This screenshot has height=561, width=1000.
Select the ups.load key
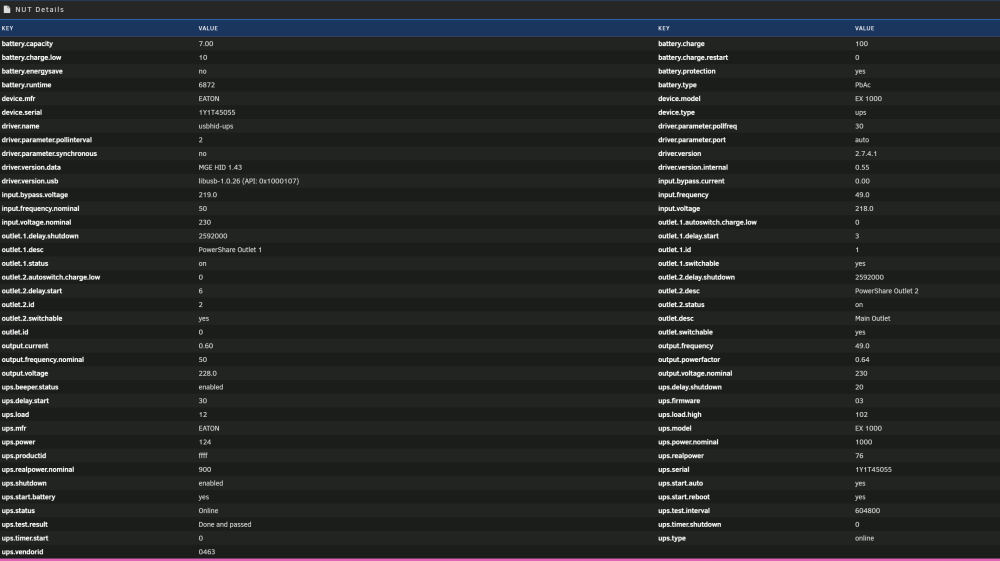click(x=15, y=414)
